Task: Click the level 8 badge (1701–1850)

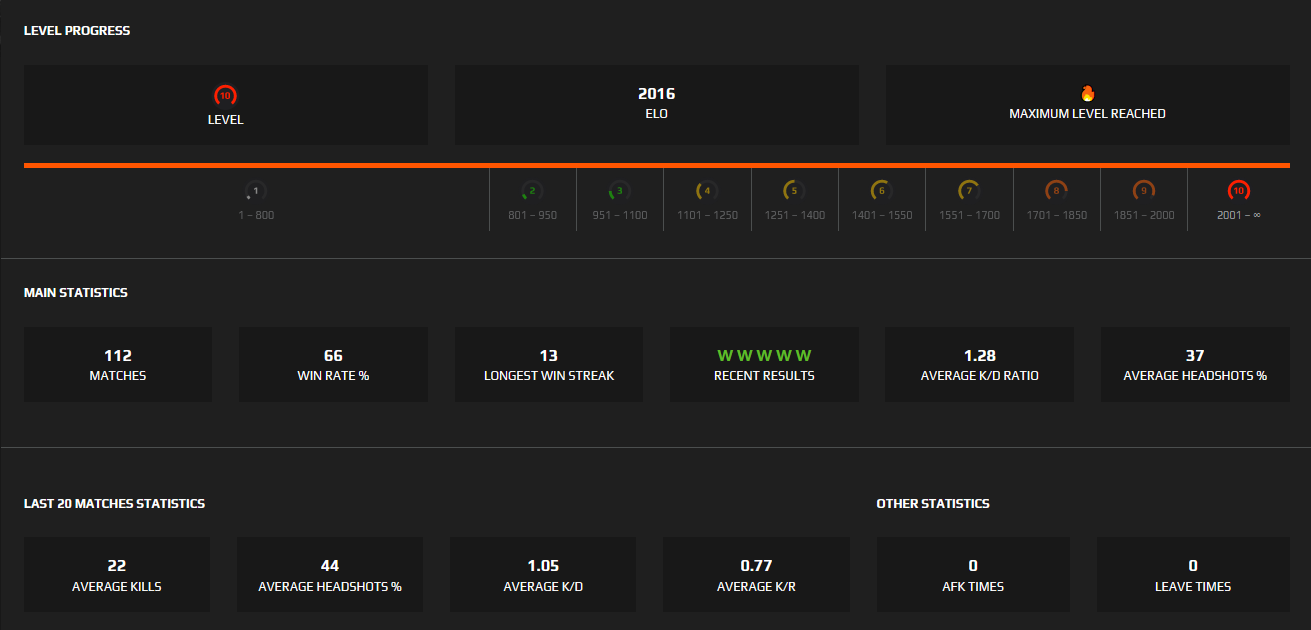Action: (x=1056, y=188)
